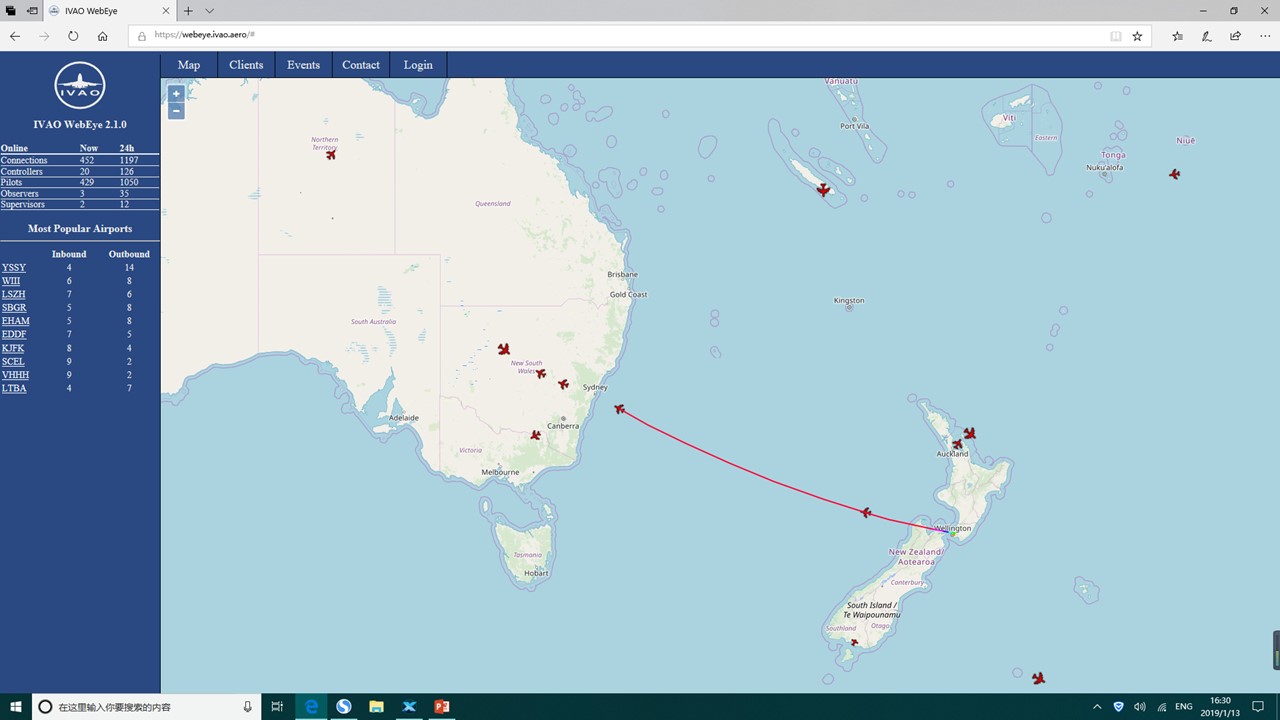Image resolution: width=1280 pixels, height=720 pixels.
Task: Open KJFK airport link
Action: point(13,348)
